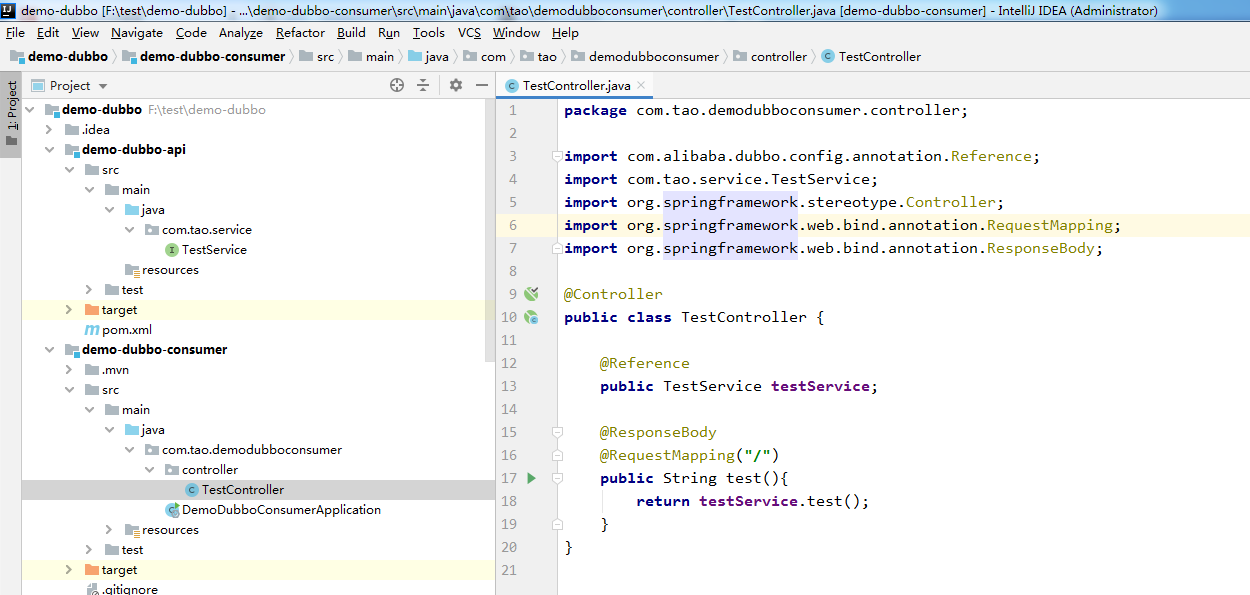Click the locate/scroll-from-source target icon

397,86
